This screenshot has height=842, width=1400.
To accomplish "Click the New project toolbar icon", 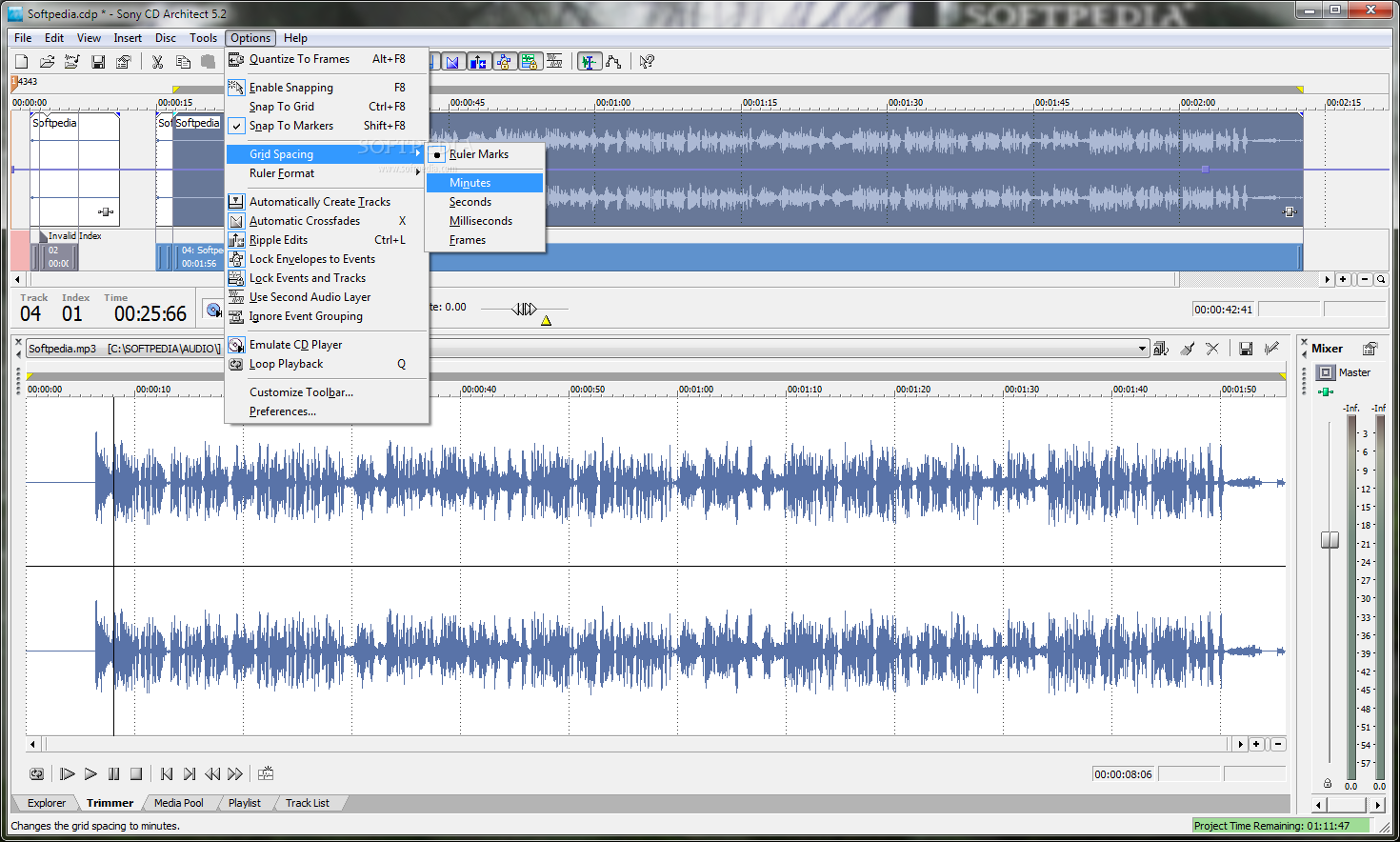I will 22,62.
